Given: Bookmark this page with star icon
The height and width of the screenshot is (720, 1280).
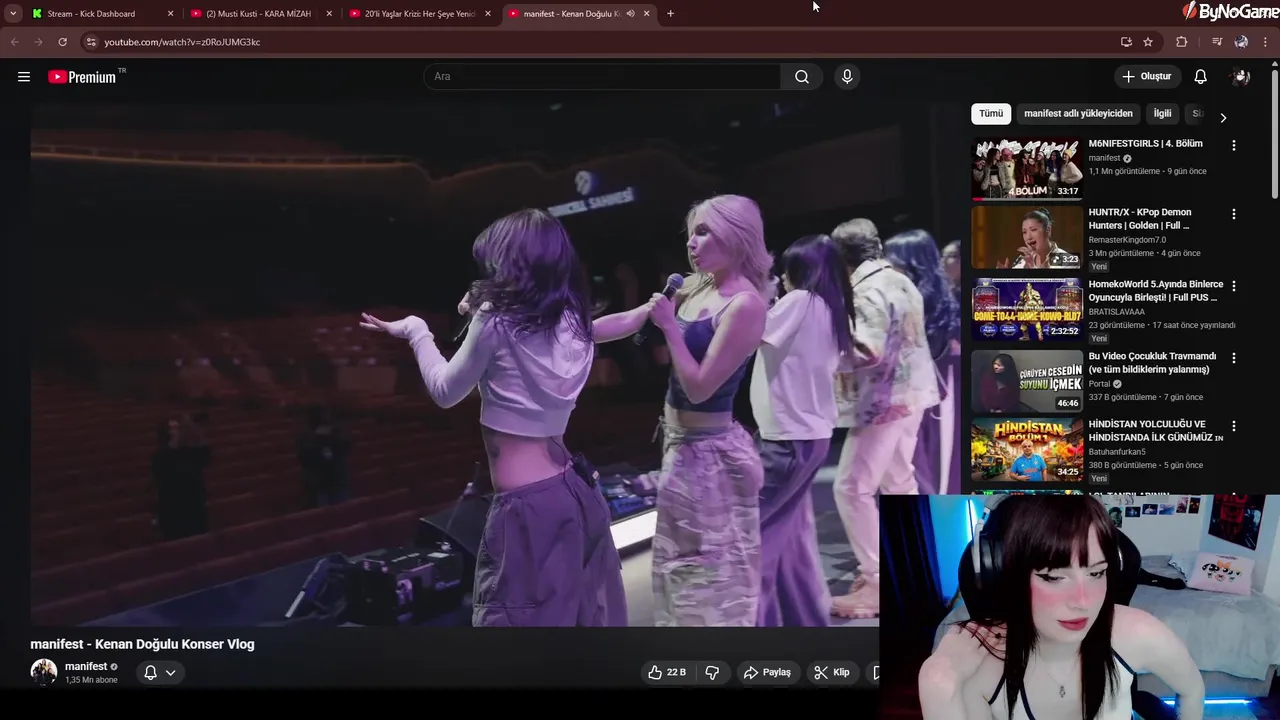Looking at the screenshot, I should click(1148, 42).
